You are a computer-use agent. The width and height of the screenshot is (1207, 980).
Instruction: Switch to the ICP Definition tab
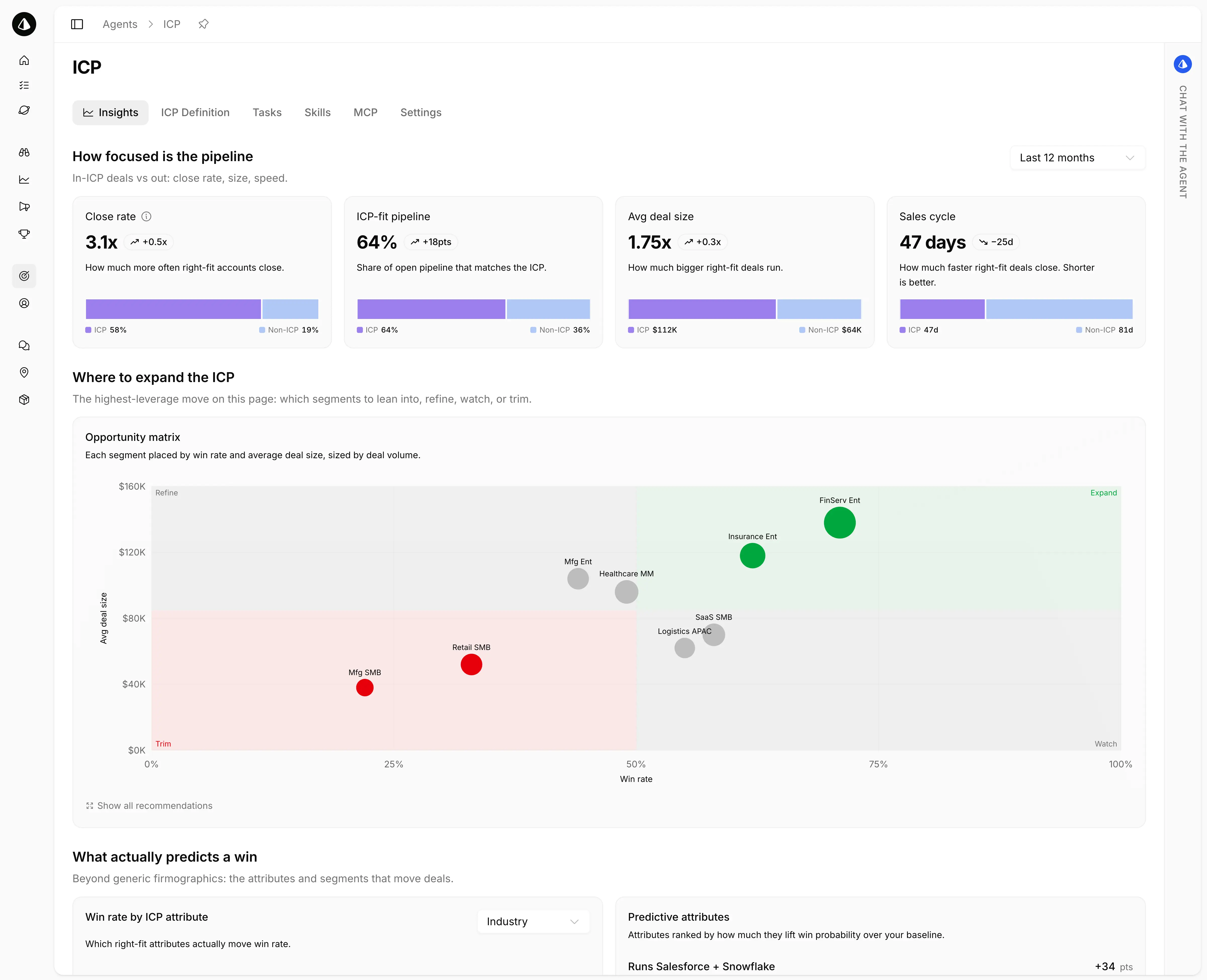click(x=195, y=113)
